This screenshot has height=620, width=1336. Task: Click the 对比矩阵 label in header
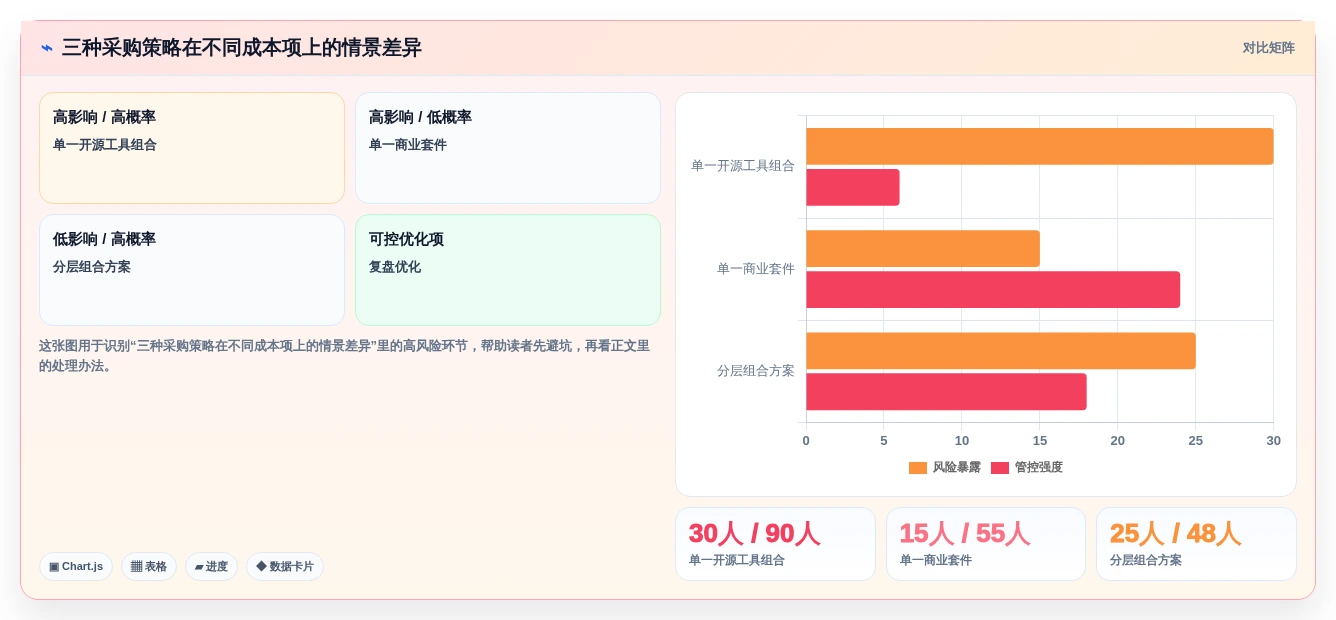[1268, 48]
